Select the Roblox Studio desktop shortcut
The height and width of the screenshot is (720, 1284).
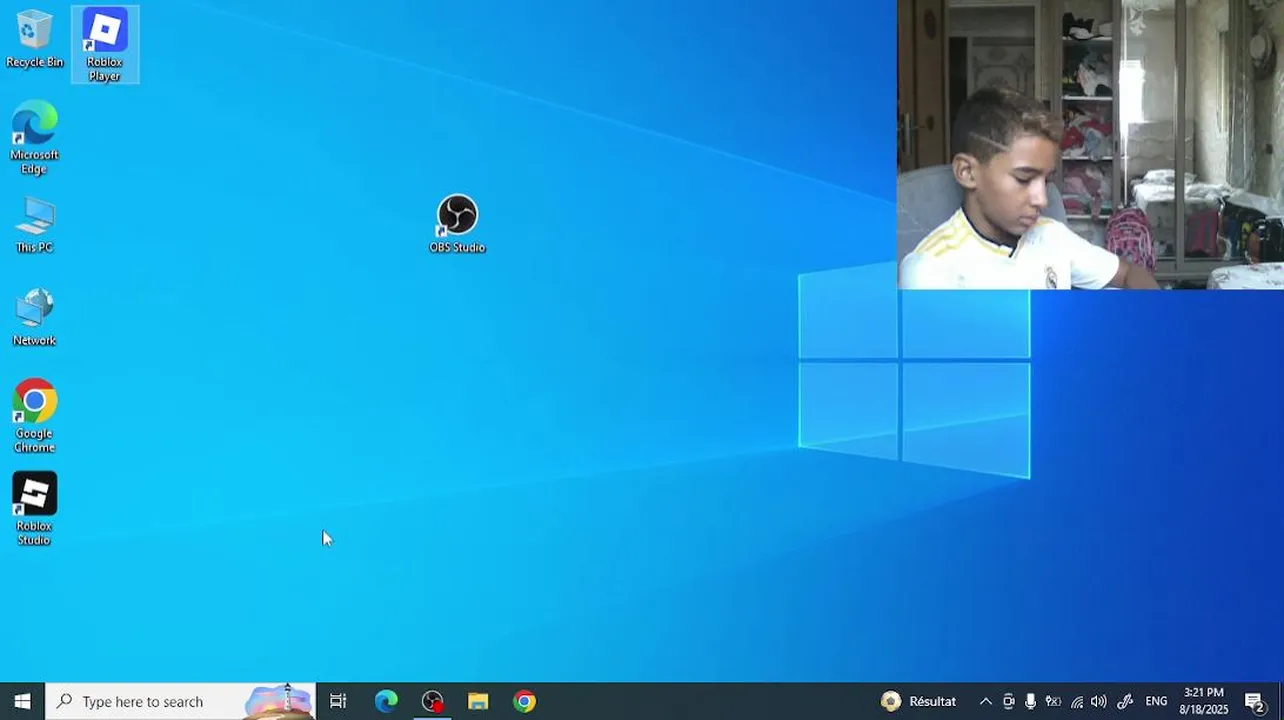coord(34,509)
